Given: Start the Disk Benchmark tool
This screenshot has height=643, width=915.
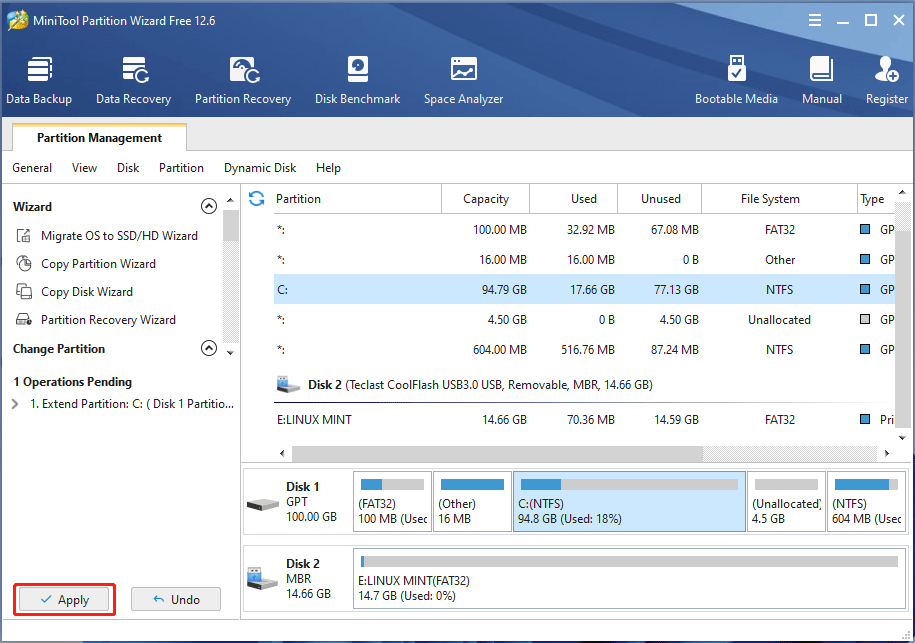Looking at the screenshot, I should point(358,81).
